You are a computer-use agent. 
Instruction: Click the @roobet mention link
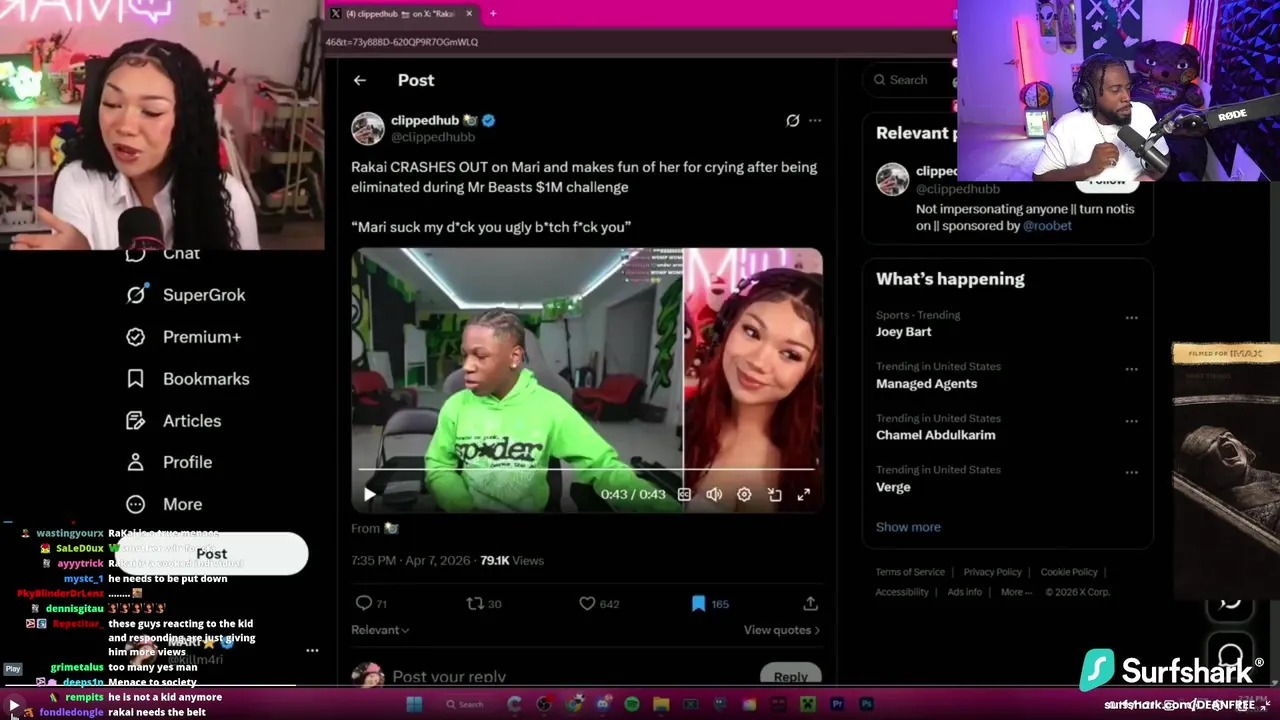click(1047, 226)
